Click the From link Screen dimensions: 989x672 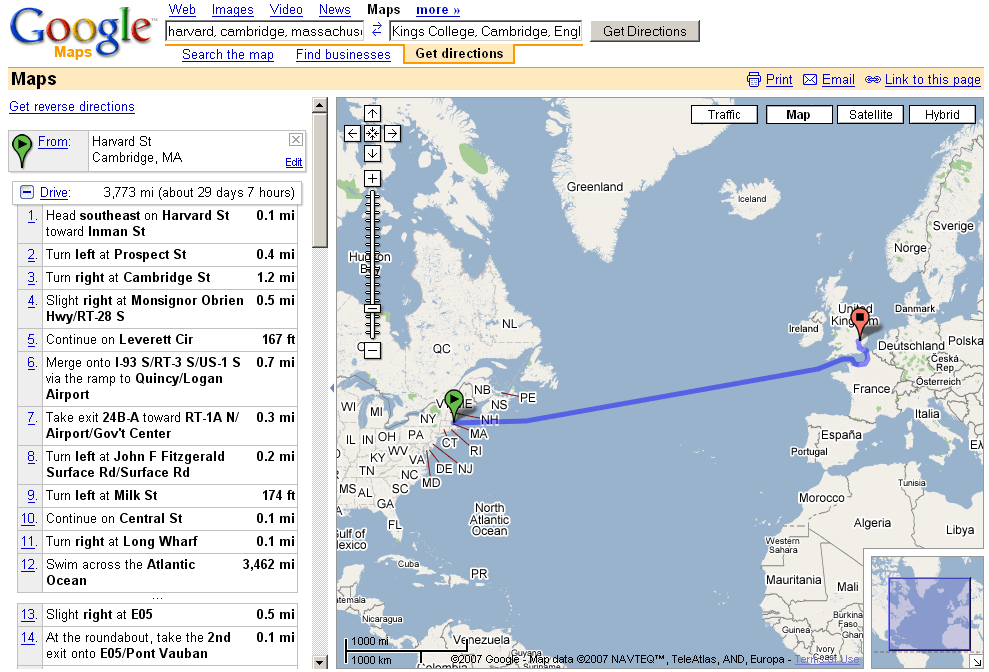54,141
